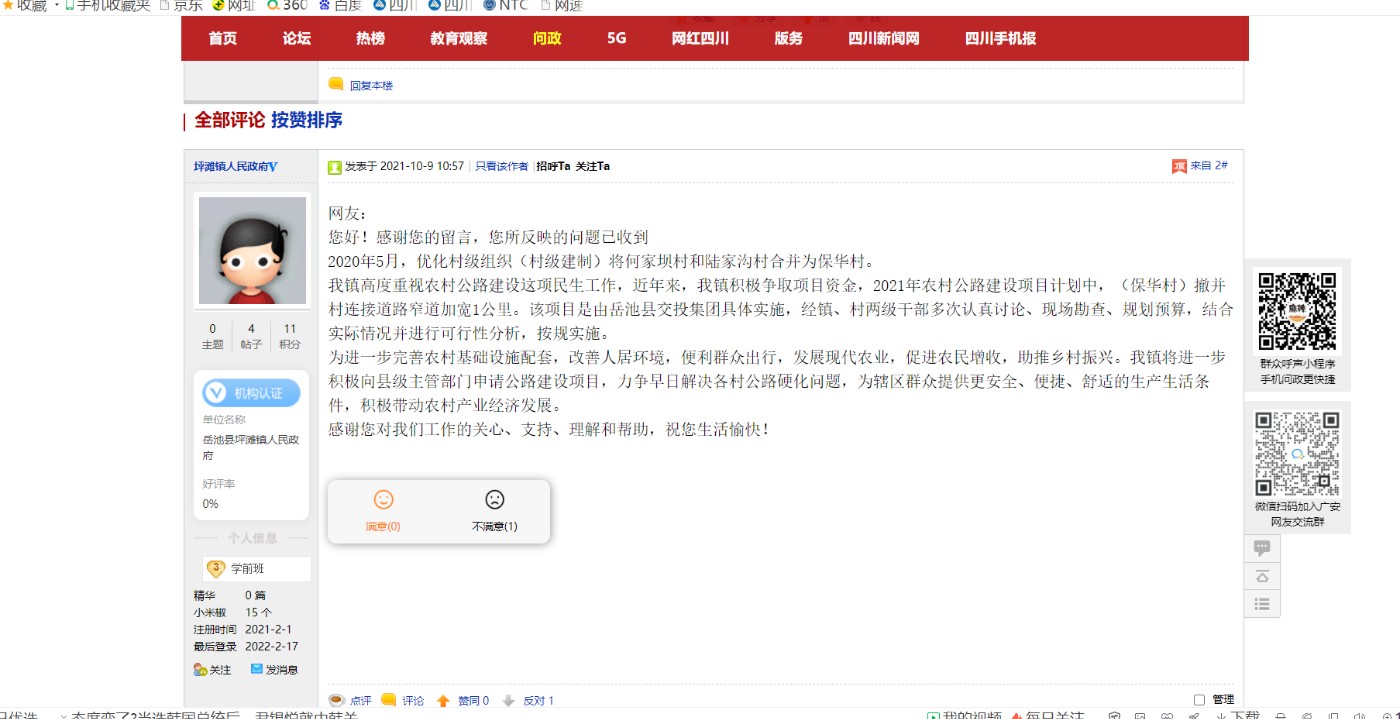Click the 收藏 star bookmark icon

click(x=7, y=5)
